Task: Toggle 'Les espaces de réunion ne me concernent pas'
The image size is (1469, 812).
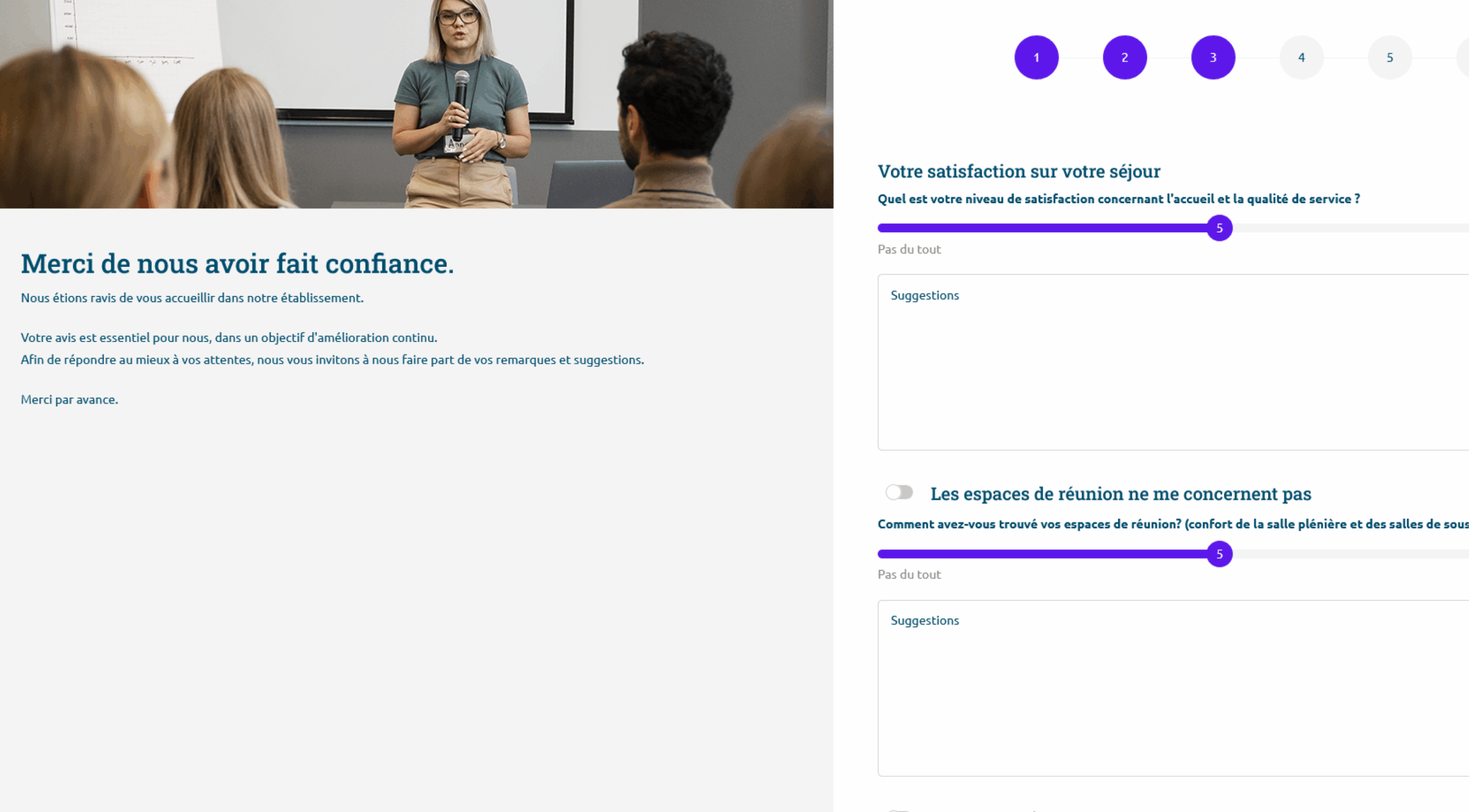Action: coord(899,492)
